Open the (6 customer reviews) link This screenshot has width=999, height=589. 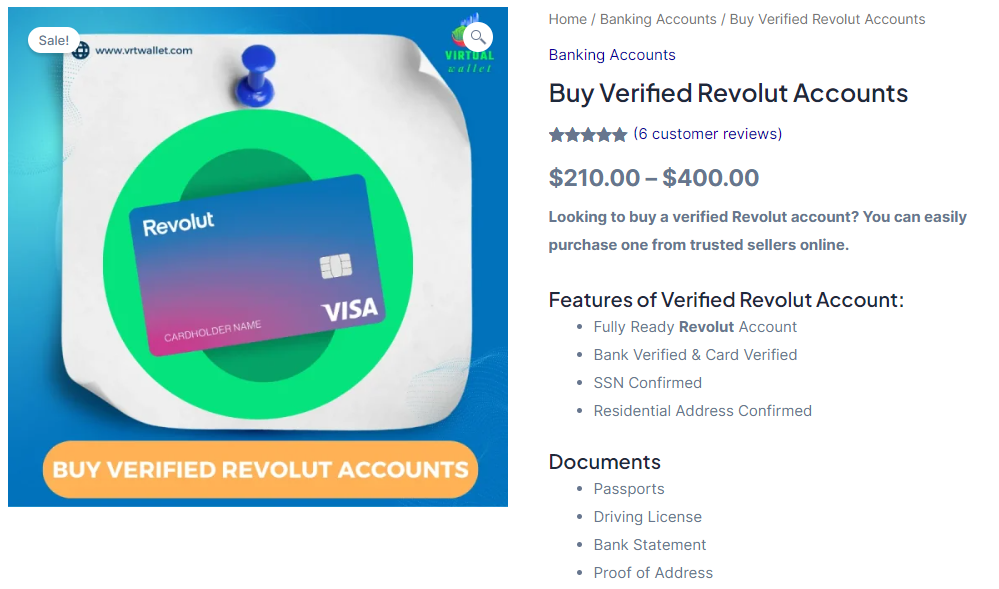point(706,133)
